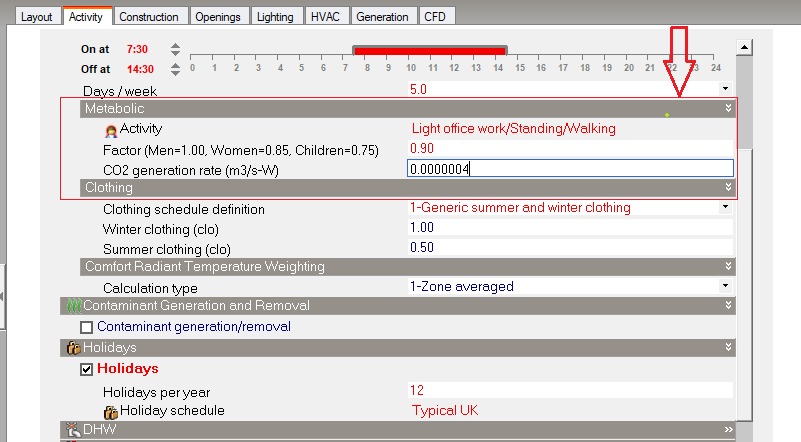Decrease the Off at time
The height and width of the screenshot is (442, 801).
pos(175,73)
